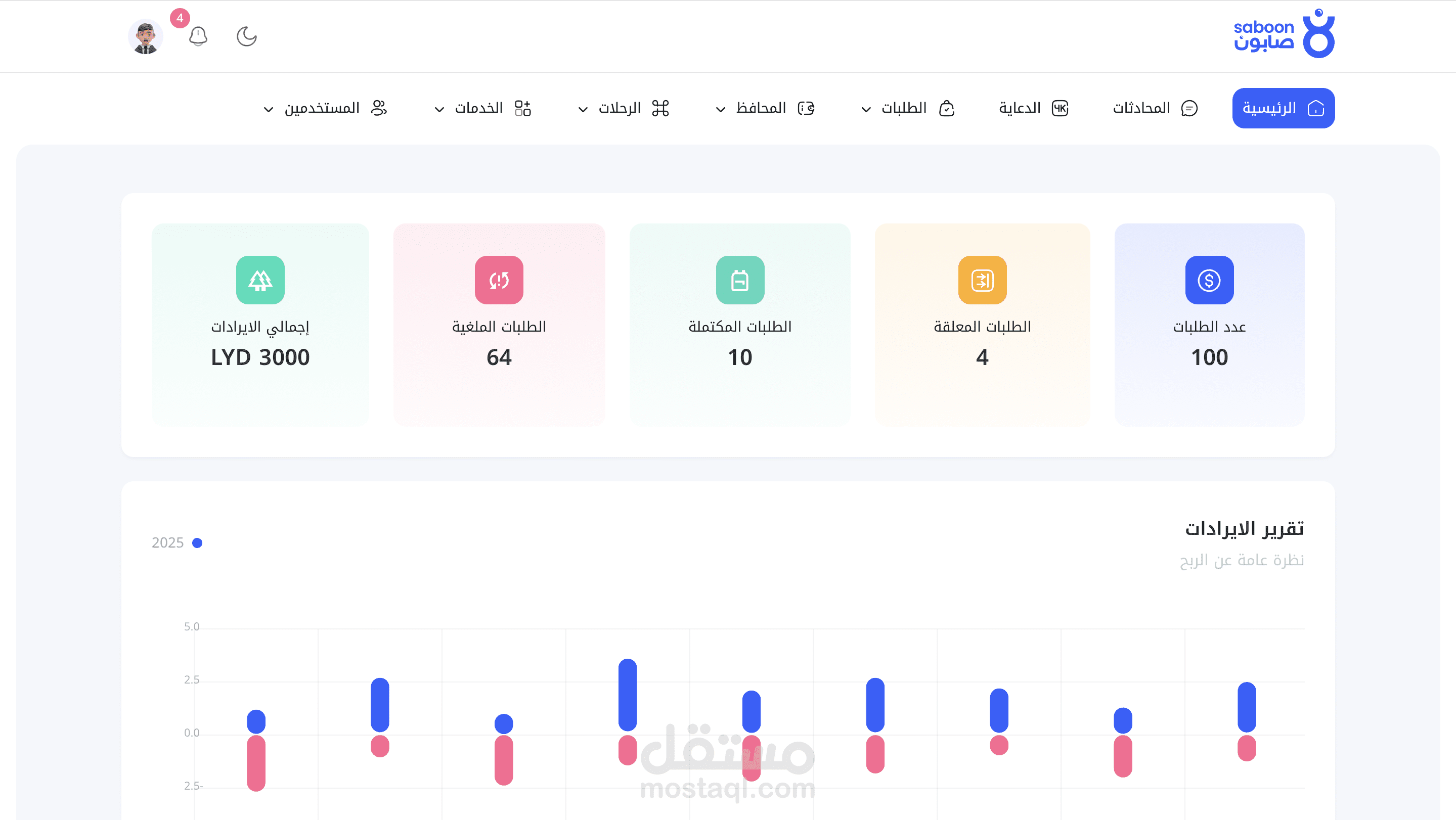This screenshot has height=820, width=1456.
Task: Click the grid-plus icon beside الخدمات
Action: click(x=523, y=108)
